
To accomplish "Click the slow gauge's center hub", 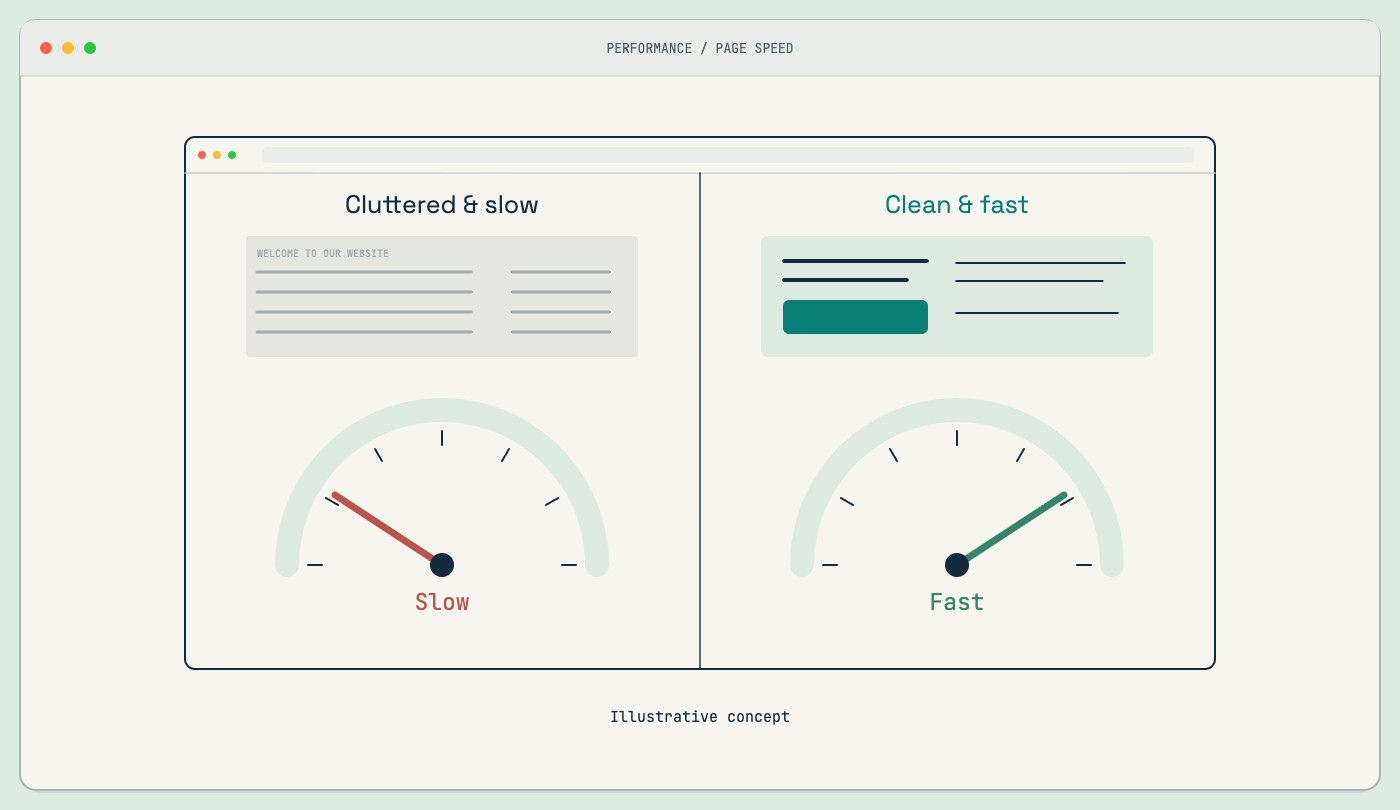I will pos(442,565).
